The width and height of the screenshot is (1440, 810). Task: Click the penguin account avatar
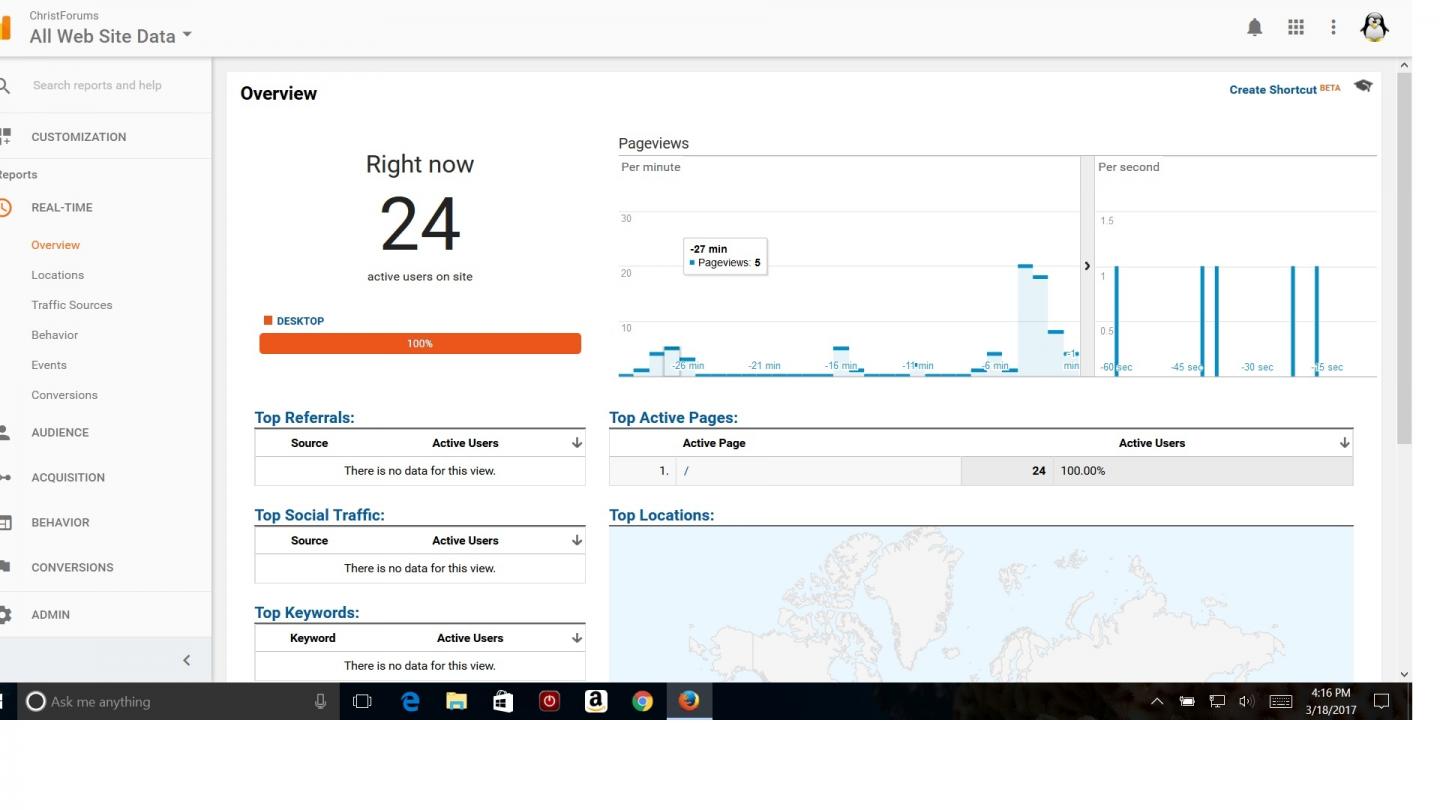pyautogui.click(x=1375, y=28)
